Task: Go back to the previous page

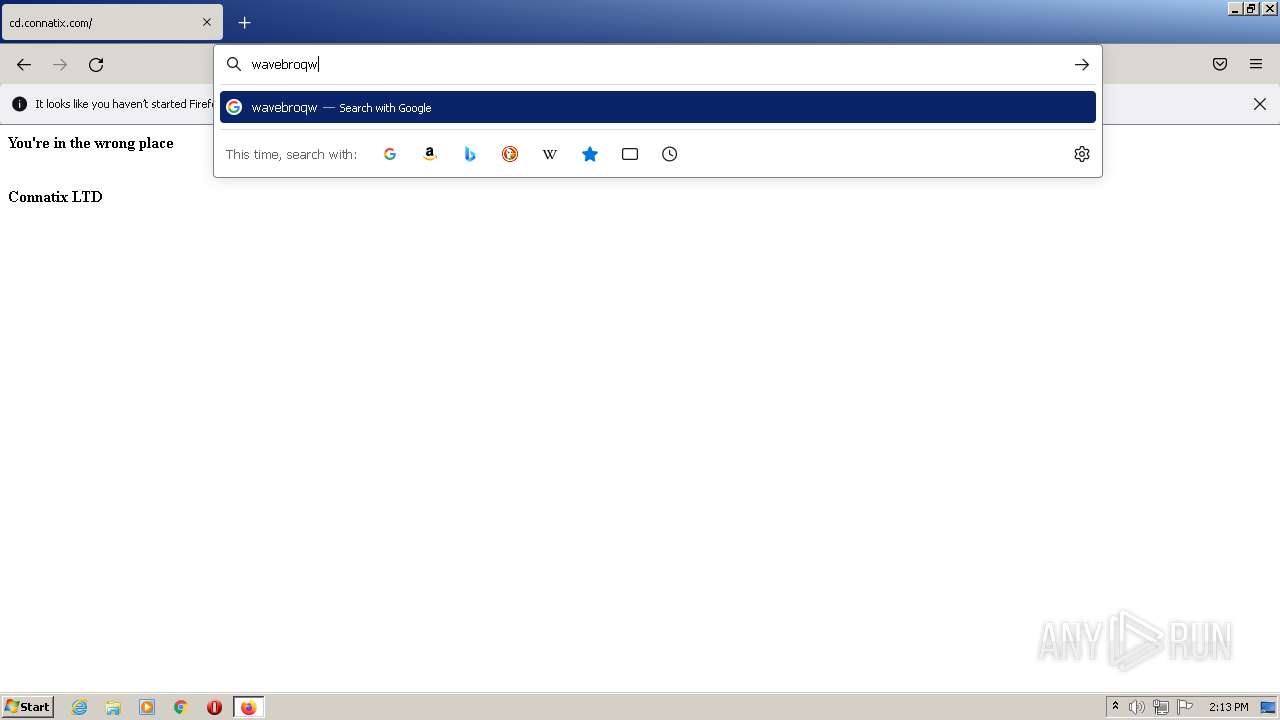Action: [x=24, y=64]
